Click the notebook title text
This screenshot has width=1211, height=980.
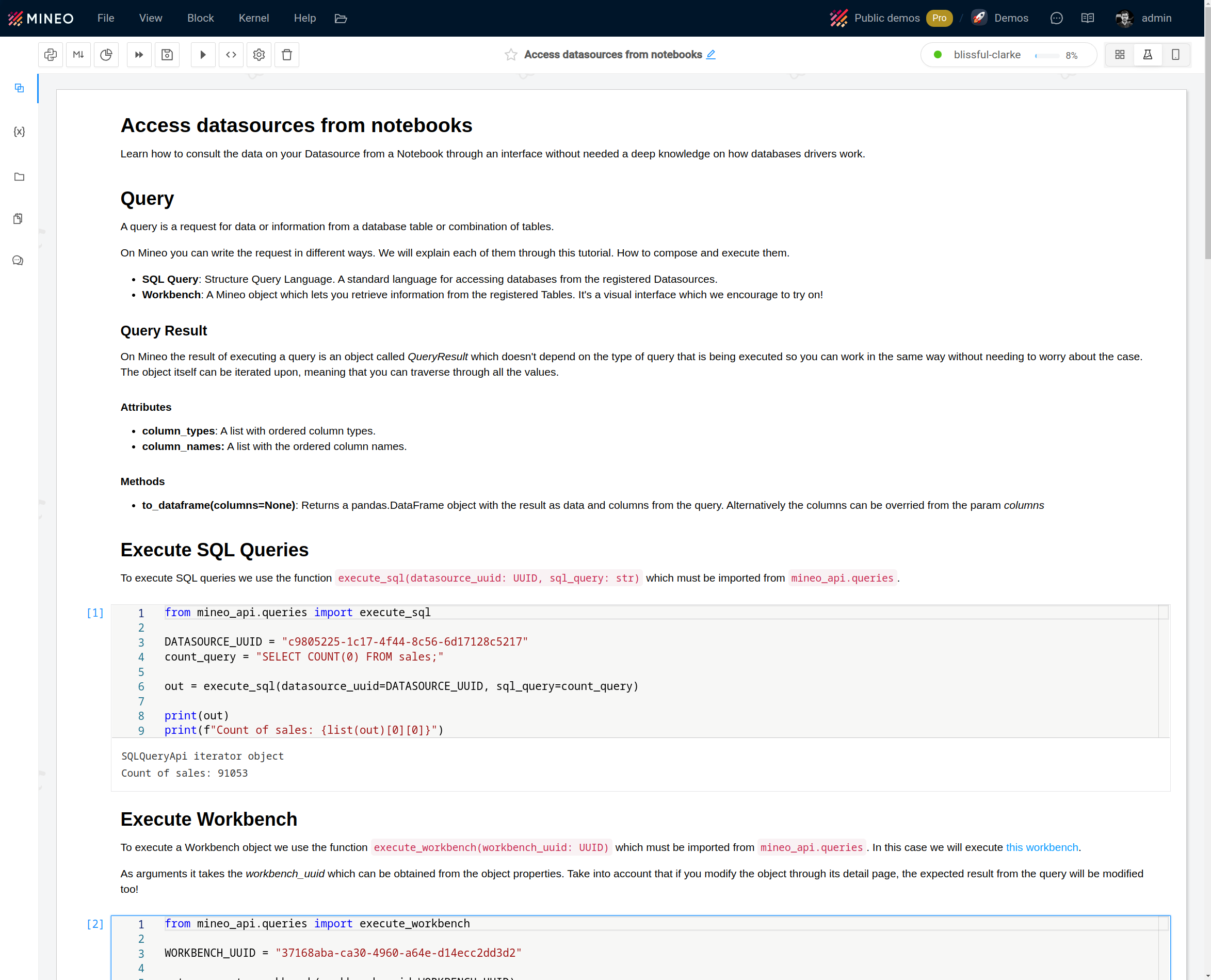[x=613, y=55]
